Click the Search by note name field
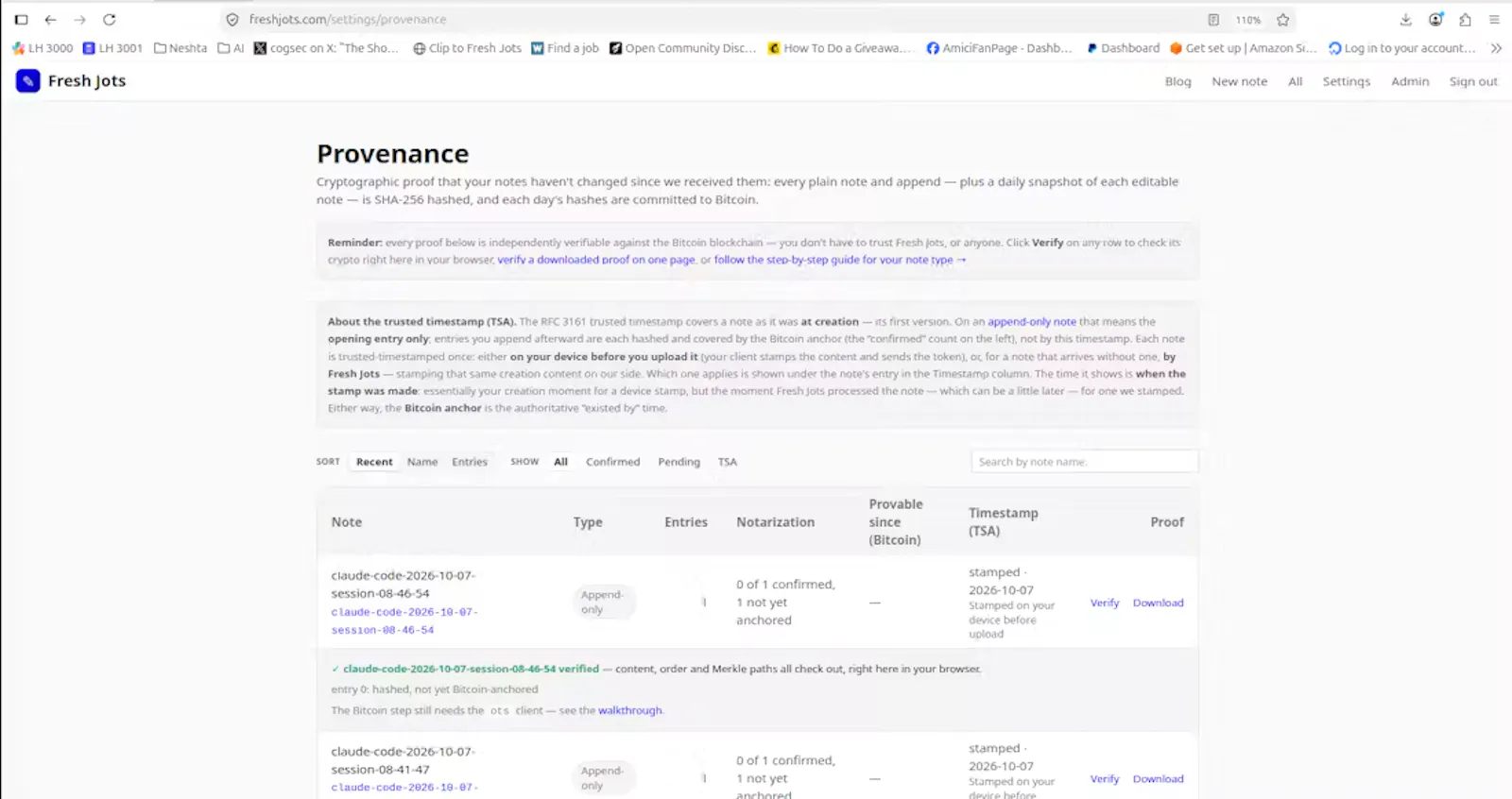 1084,462
